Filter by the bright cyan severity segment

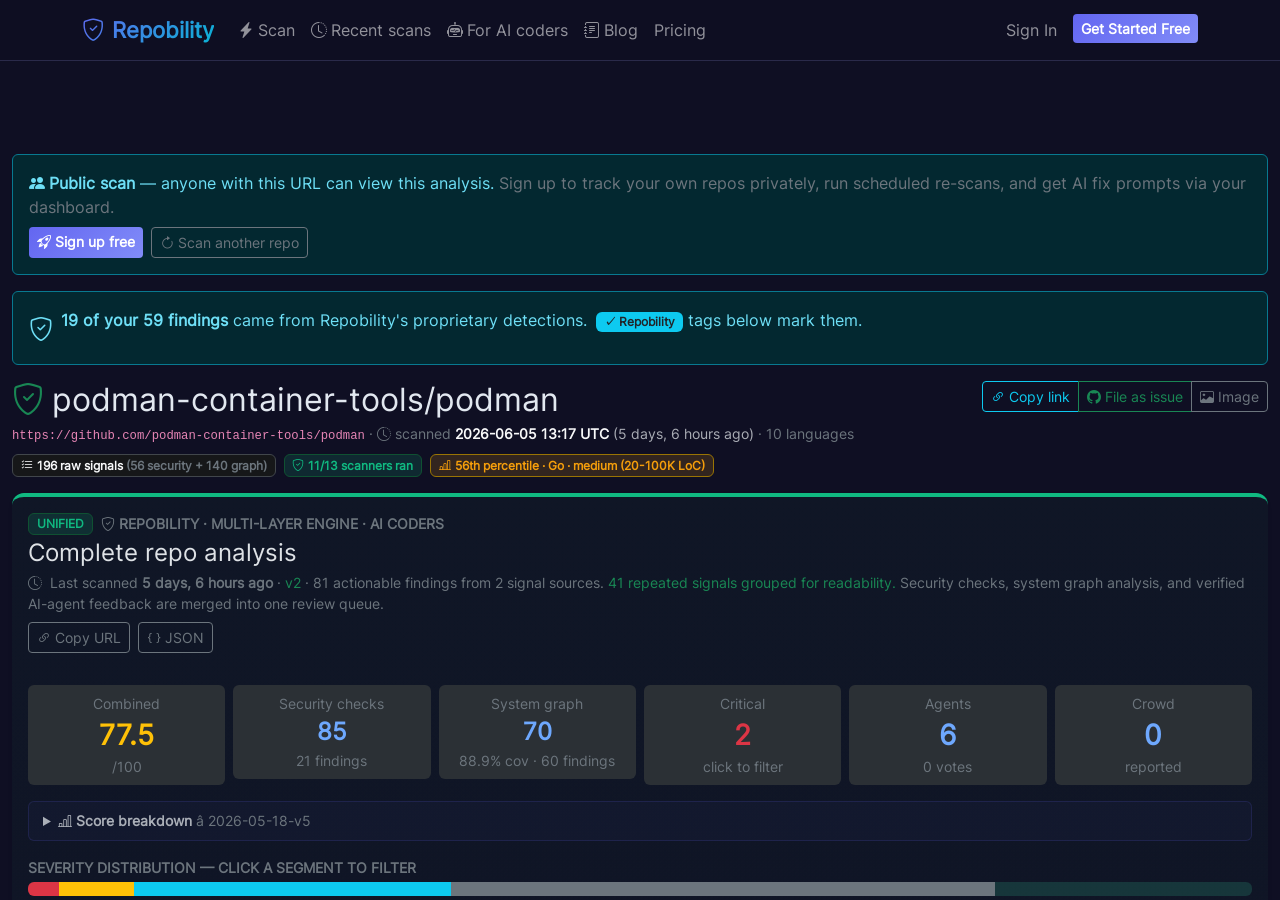click(292, 889)
